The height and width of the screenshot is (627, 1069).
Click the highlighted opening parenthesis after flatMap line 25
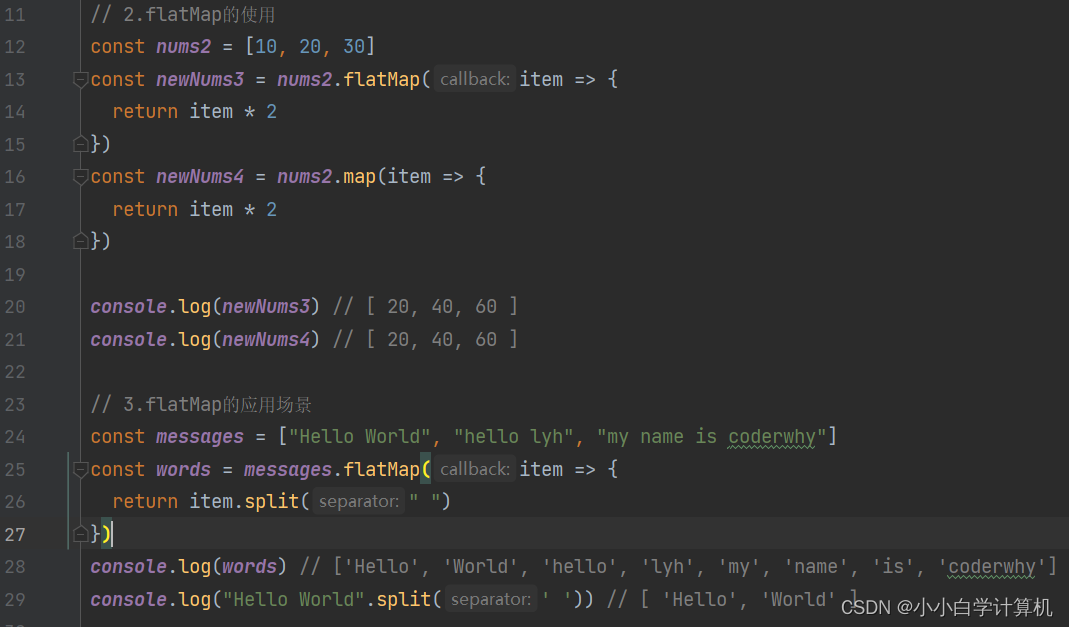pyautogui.click(x=425, y=469)
